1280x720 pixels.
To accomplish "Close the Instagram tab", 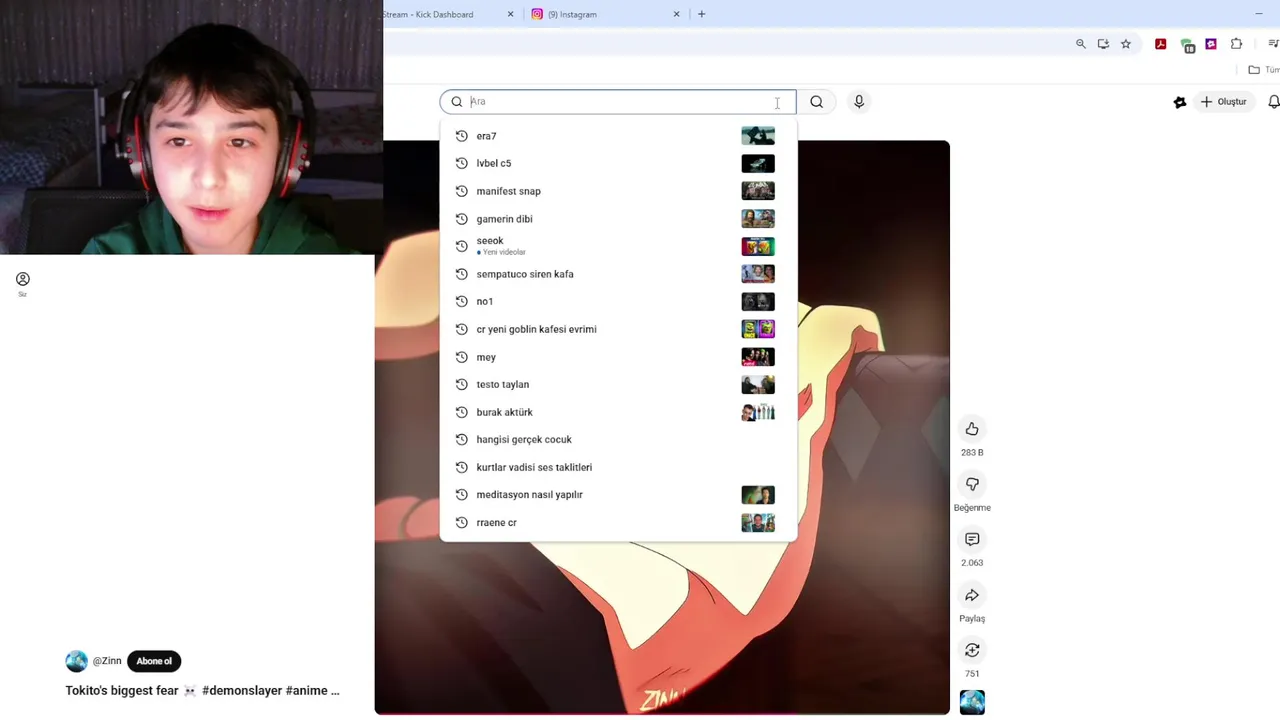I will coord(677,14).
